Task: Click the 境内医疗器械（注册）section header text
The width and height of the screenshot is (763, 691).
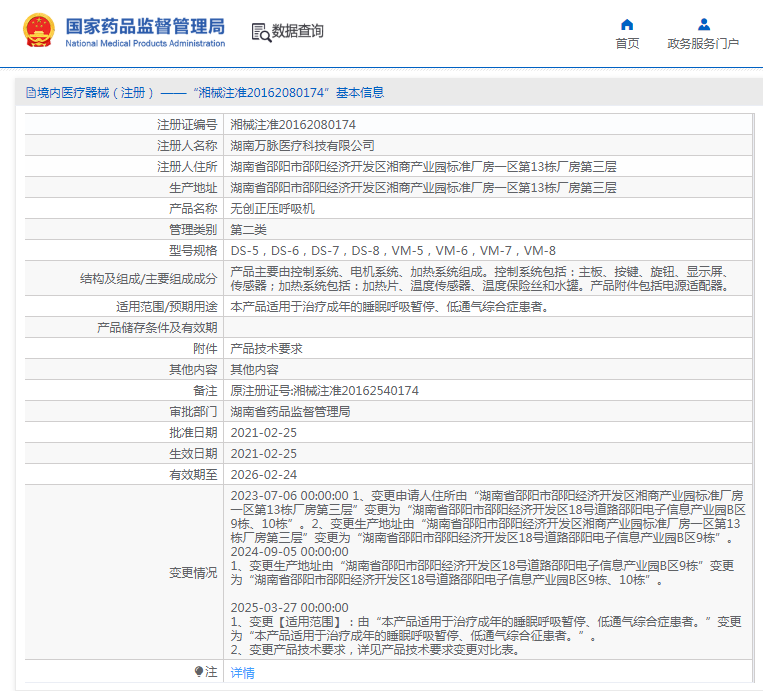Action: click(x=95, y=93)
